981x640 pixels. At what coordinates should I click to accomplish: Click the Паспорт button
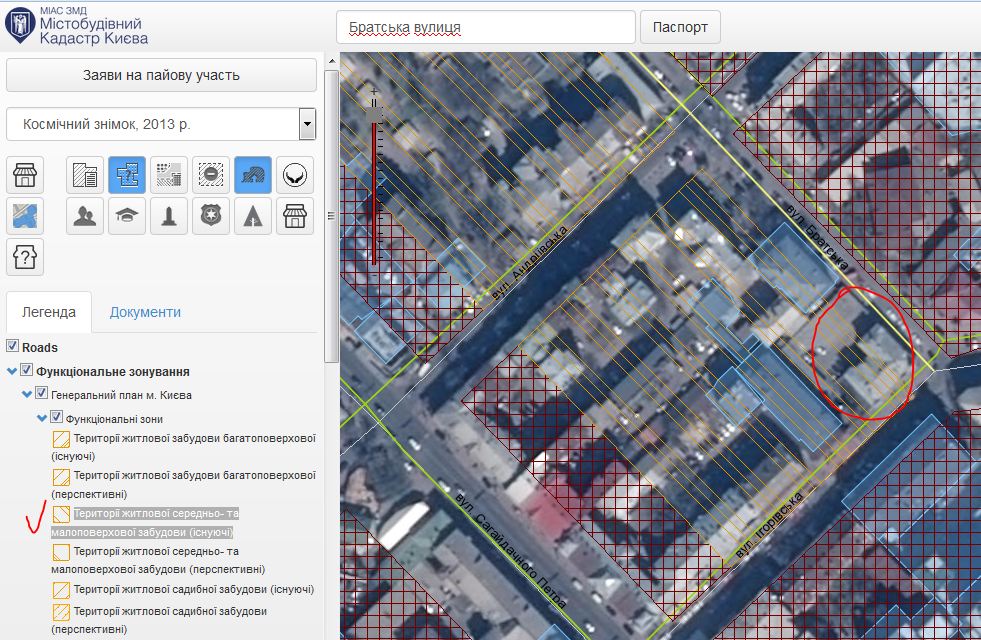(680, 27)
